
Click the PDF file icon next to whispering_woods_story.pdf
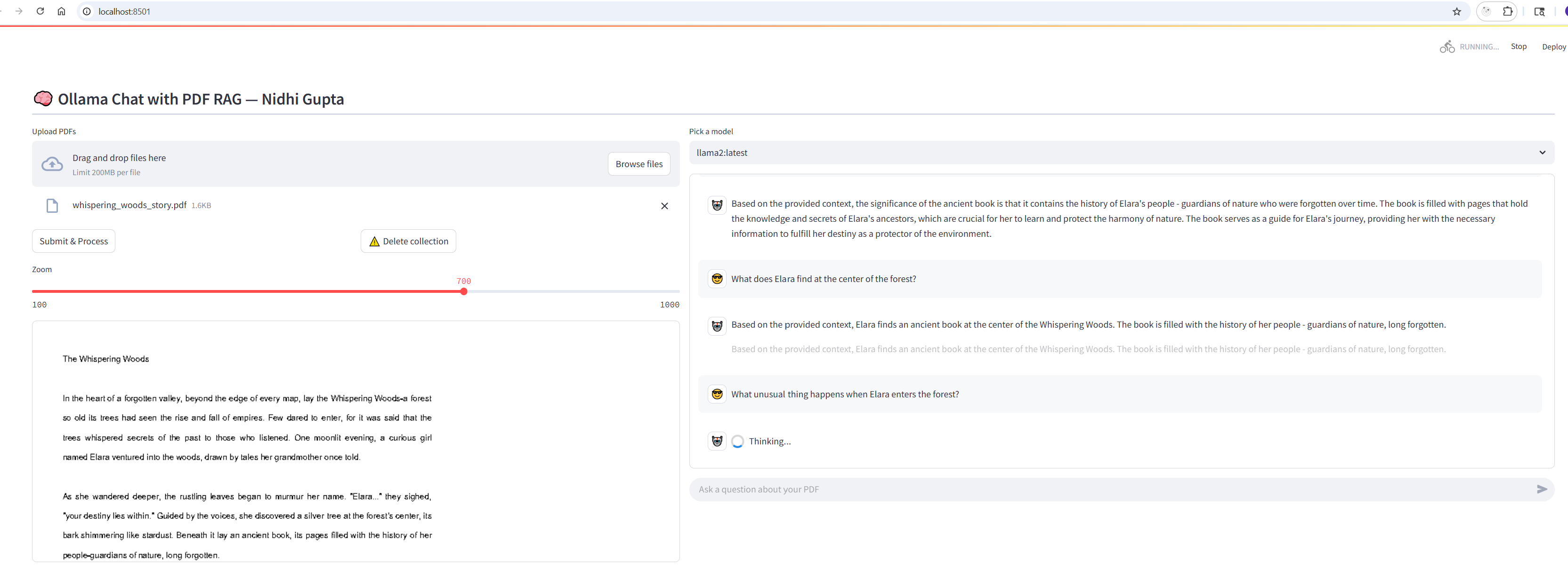52,206
